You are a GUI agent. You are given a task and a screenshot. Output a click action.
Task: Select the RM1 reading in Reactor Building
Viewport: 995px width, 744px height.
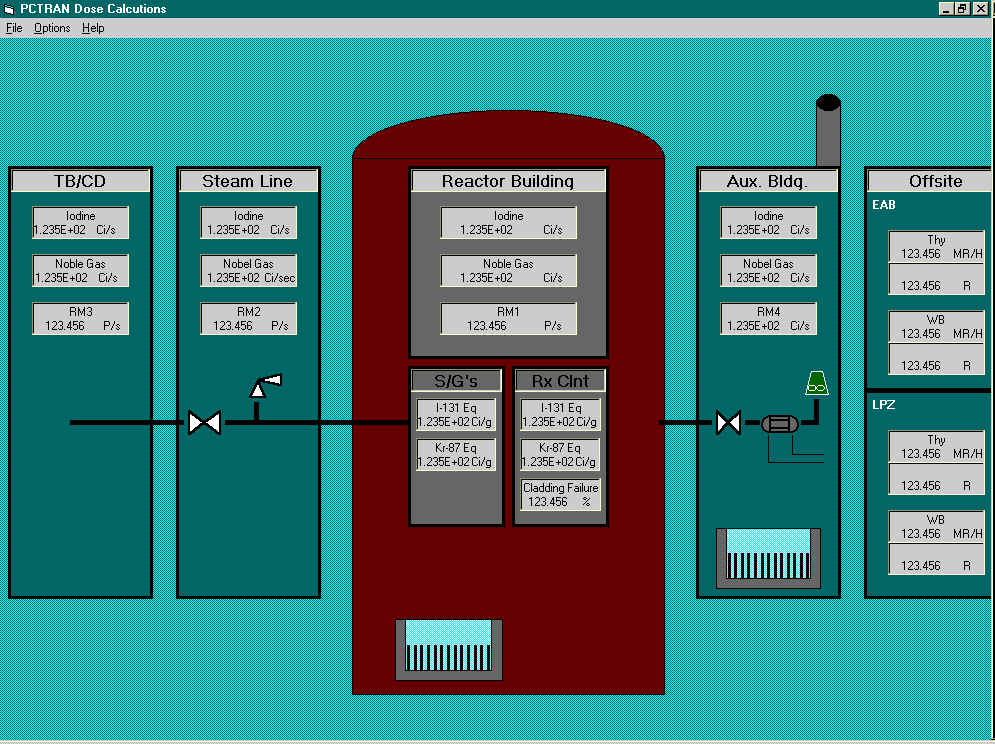[x=508, y=319]
